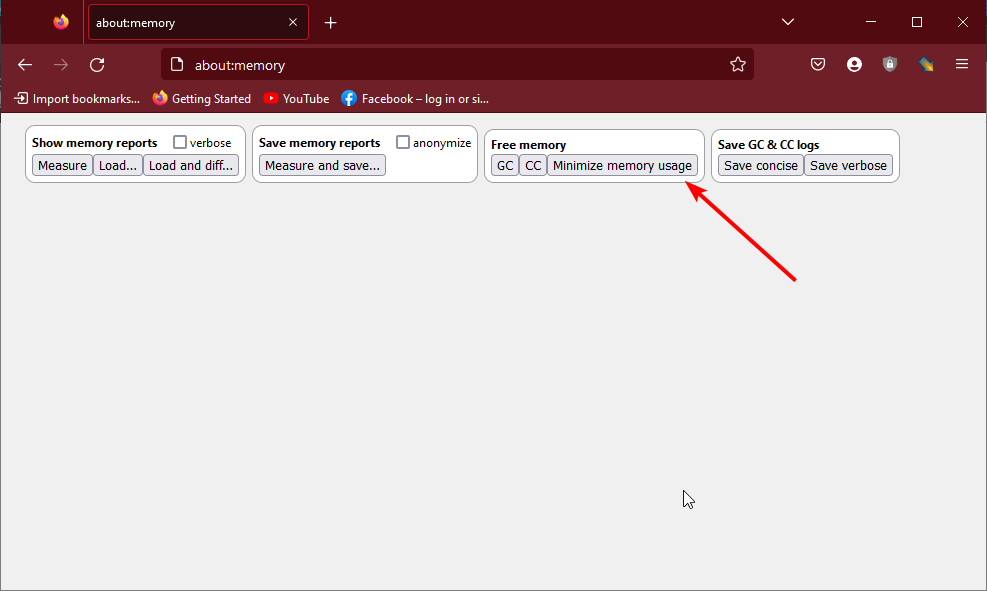
Task: Click the Save concise button
Action: (x=761, y=166)
